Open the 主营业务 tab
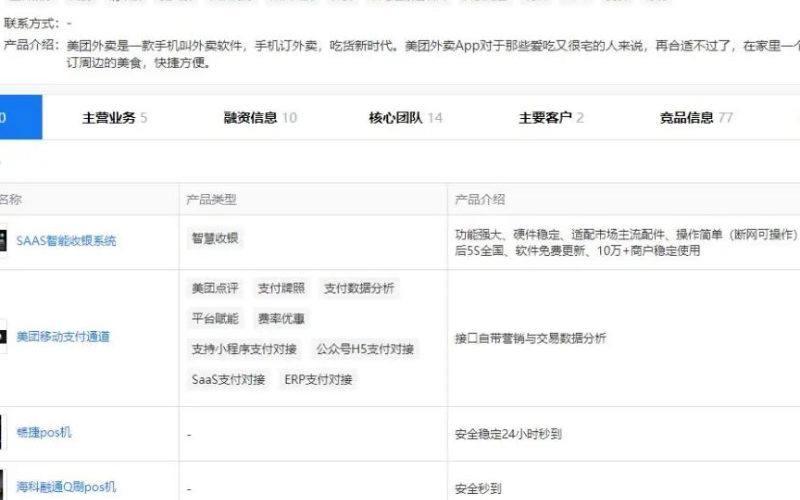Screen dimensions: 800x500 [115, 118]
